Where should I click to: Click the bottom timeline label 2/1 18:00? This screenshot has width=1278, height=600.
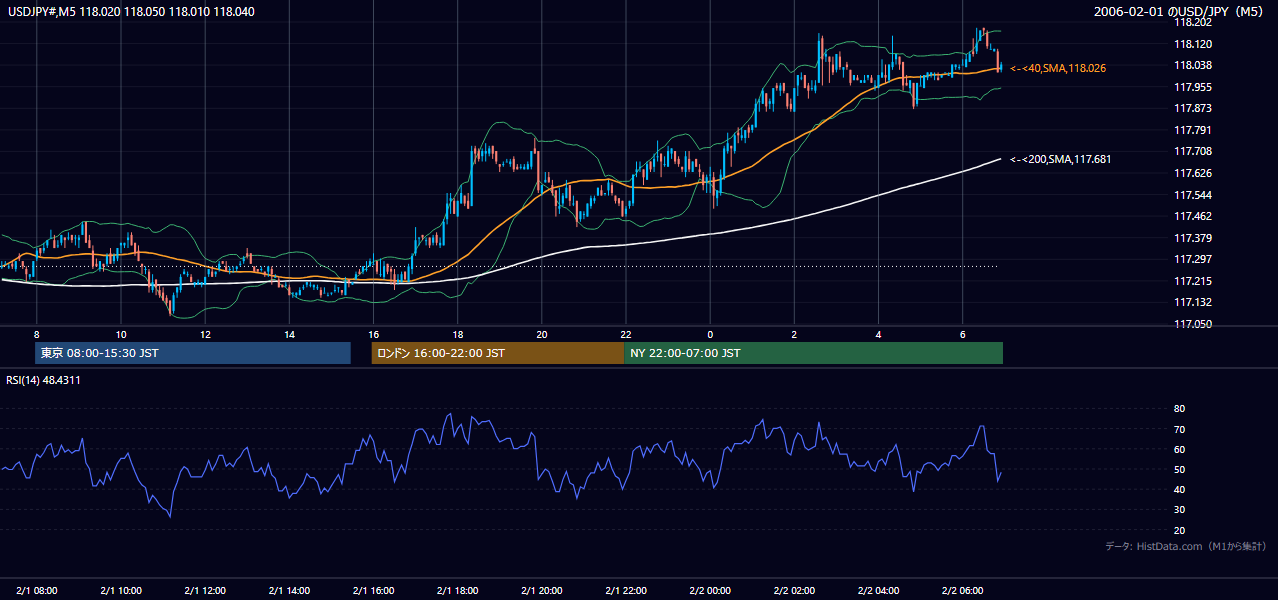(457, 590)
